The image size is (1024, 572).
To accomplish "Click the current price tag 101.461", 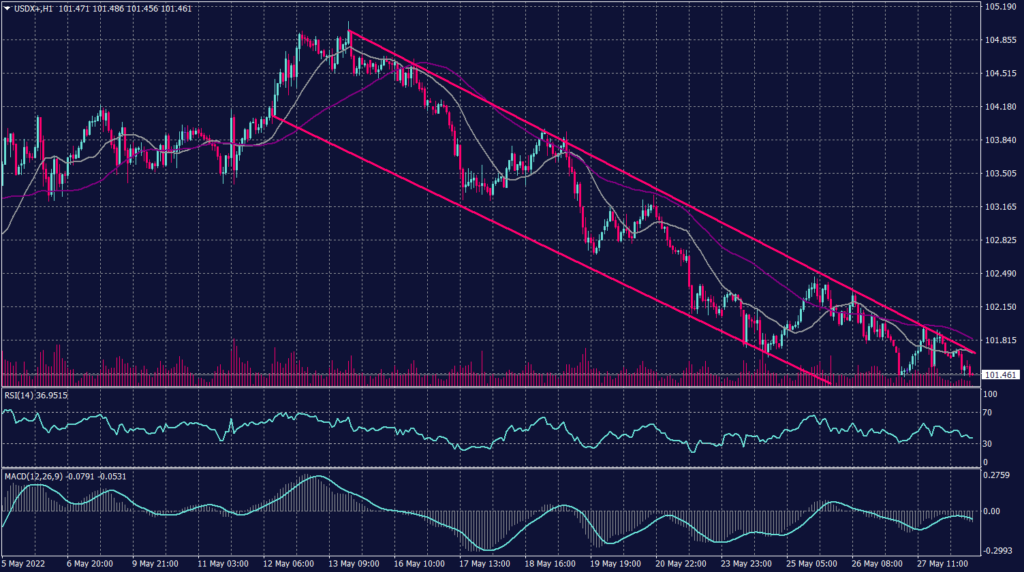I will coord(1000,375).
